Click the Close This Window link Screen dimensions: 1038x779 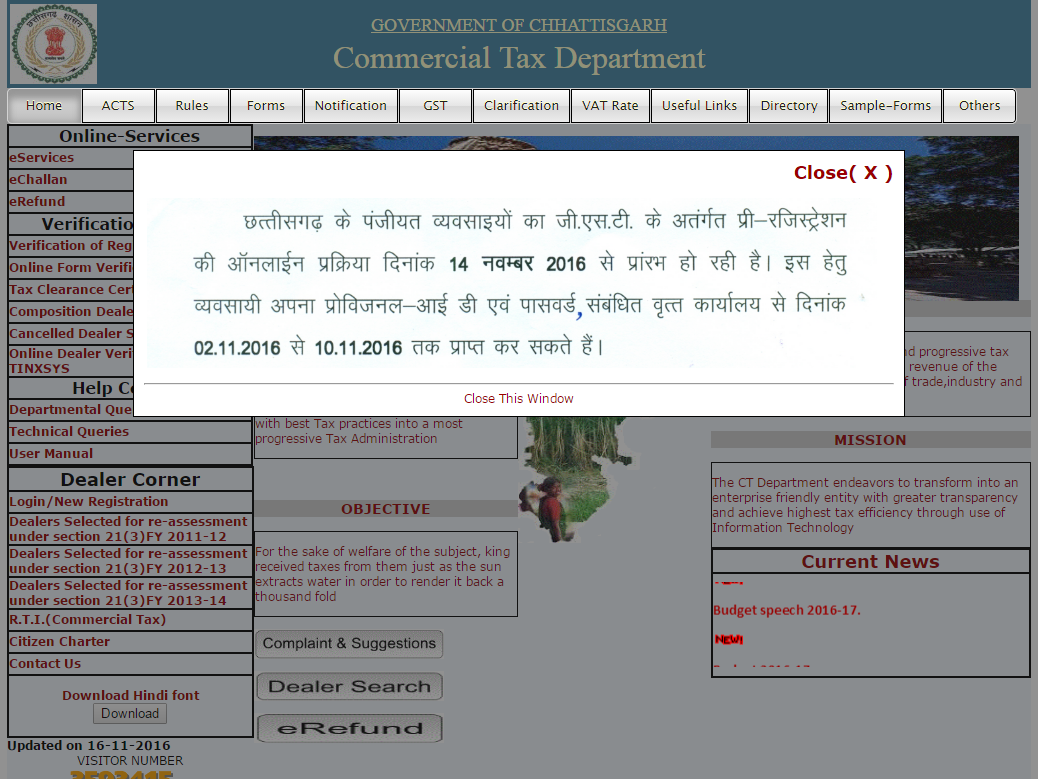[x=518, y=398]
